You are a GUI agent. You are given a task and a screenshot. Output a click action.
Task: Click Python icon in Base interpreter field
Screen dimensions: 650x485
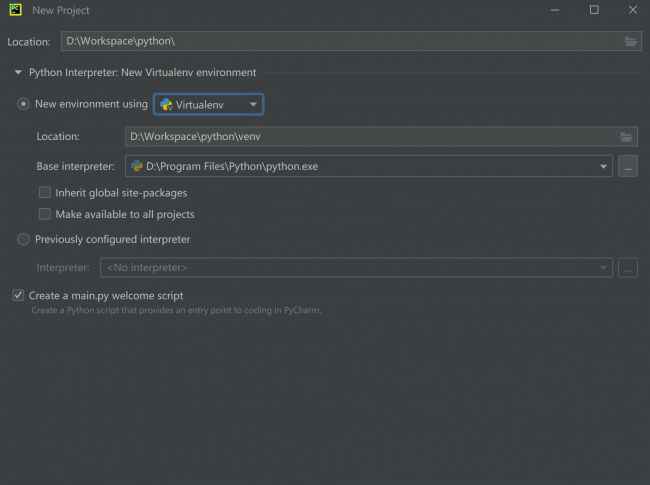pyautogui.click(x=136, y=166)
